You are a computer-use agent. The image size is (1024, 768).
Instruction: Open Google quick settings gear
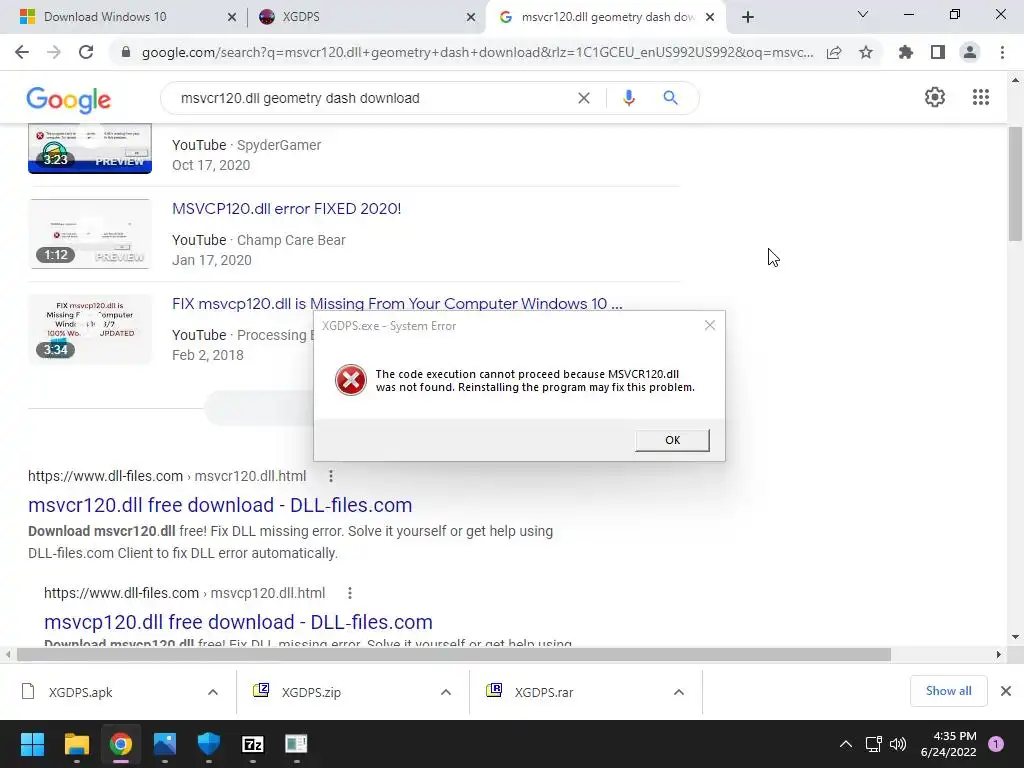point(935,97)
